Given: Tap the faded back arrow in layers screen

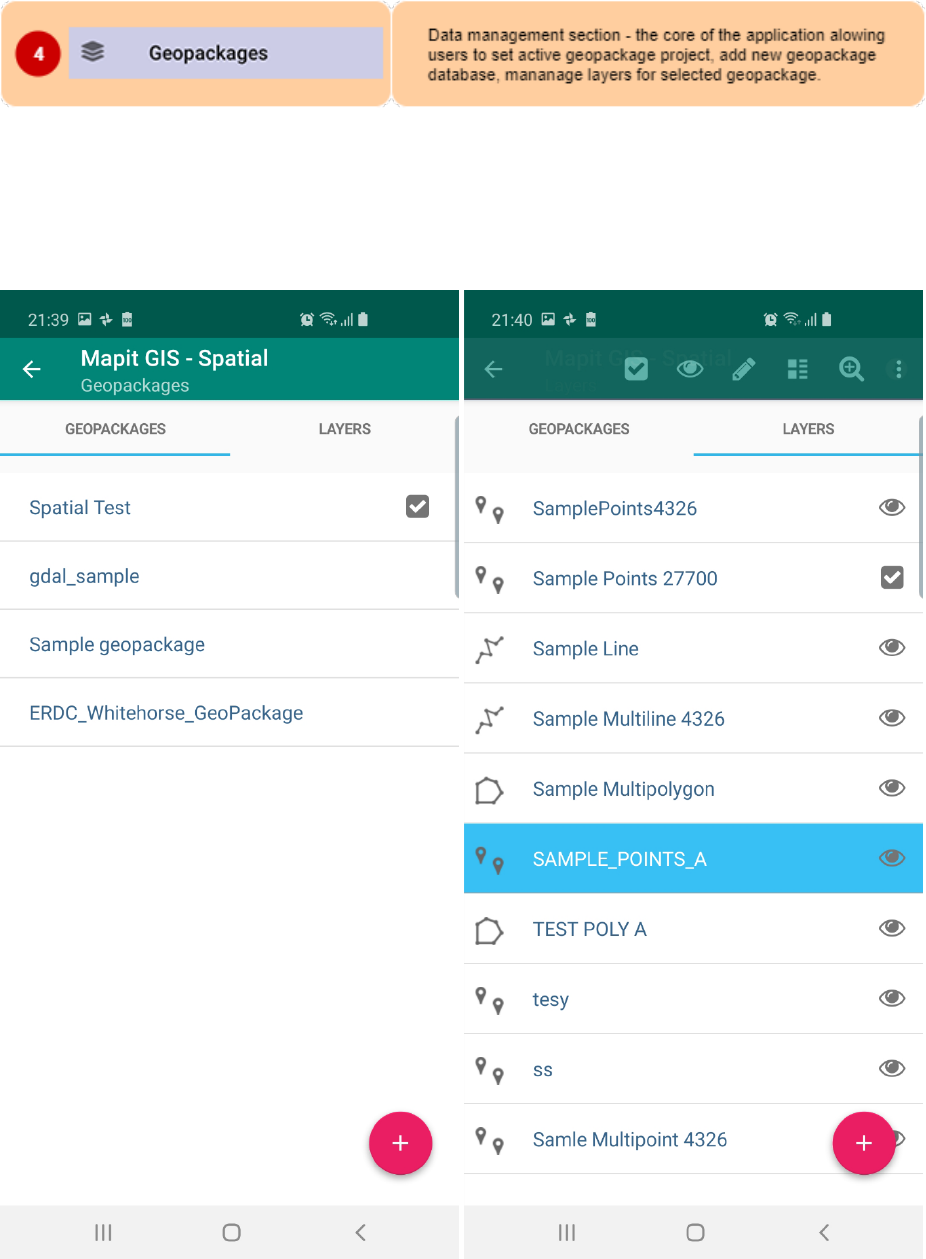Looking at the screenshot, I should 494,370.
